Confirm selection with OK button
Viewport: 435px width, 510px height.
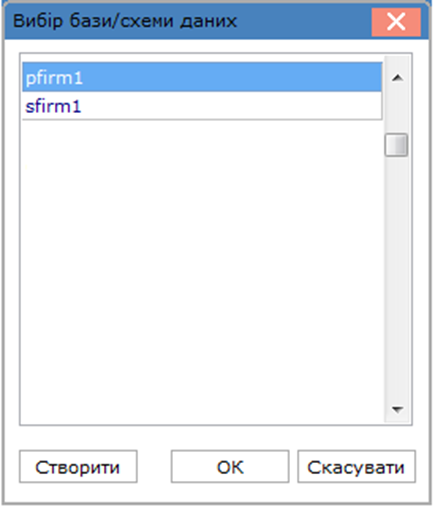pyautogui.click(x=230, y=467)
